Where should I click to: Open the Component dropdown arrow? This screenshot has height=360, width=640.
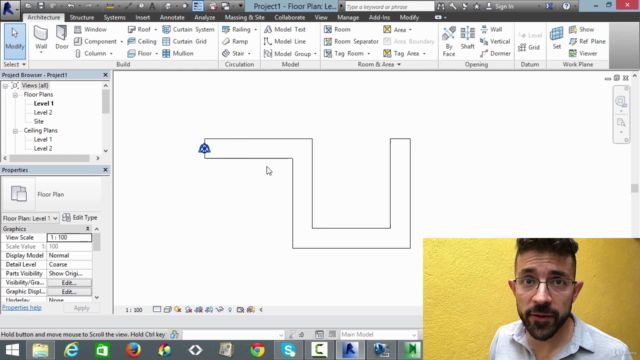click(x=121, y=42)
